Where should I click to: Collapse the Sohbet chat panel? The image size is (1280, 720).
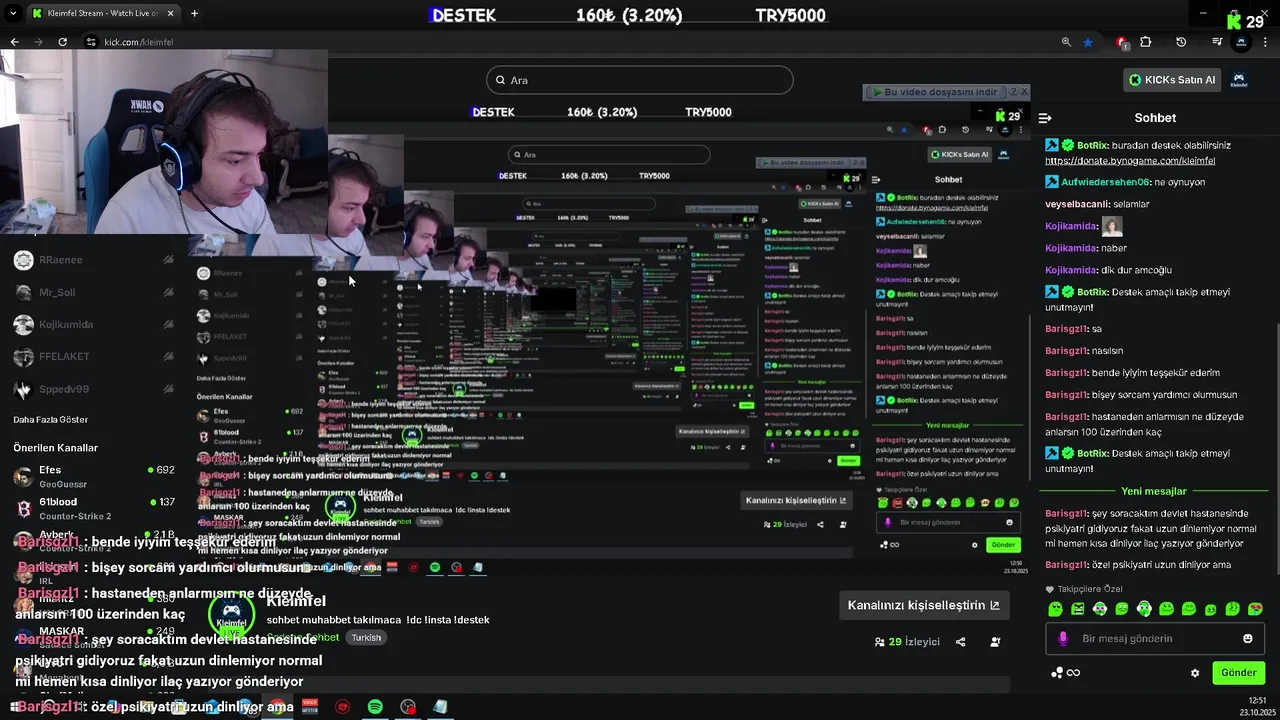point(1045,118)
